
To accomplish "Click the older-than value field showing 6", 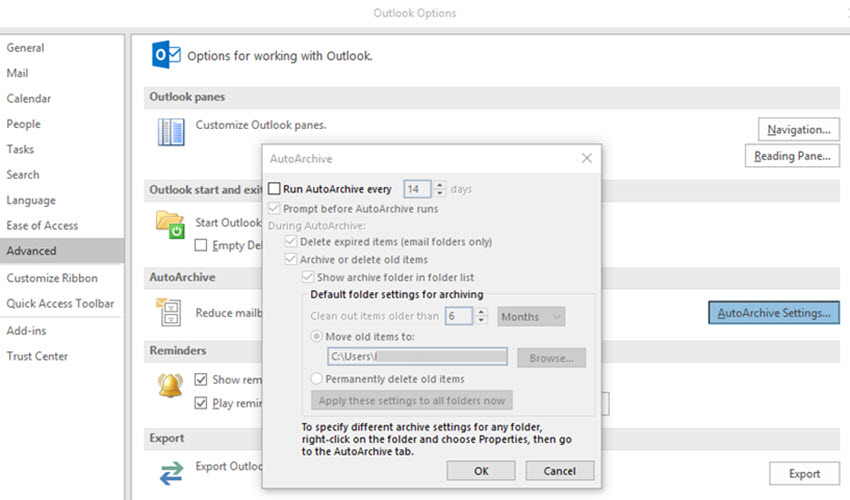I will [x=459, y=316].
